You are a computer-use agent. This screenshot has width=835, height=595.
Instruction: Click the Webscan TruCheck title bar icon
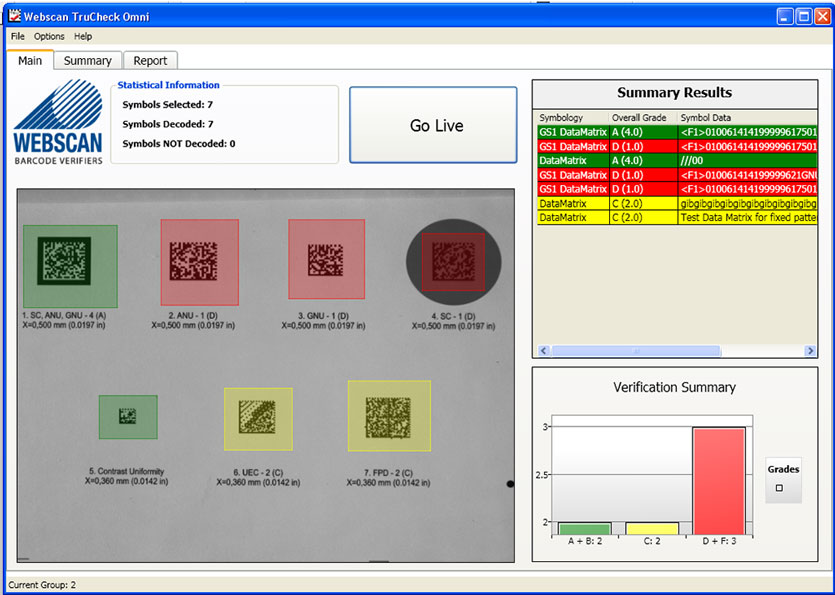(x=14, y=17)
